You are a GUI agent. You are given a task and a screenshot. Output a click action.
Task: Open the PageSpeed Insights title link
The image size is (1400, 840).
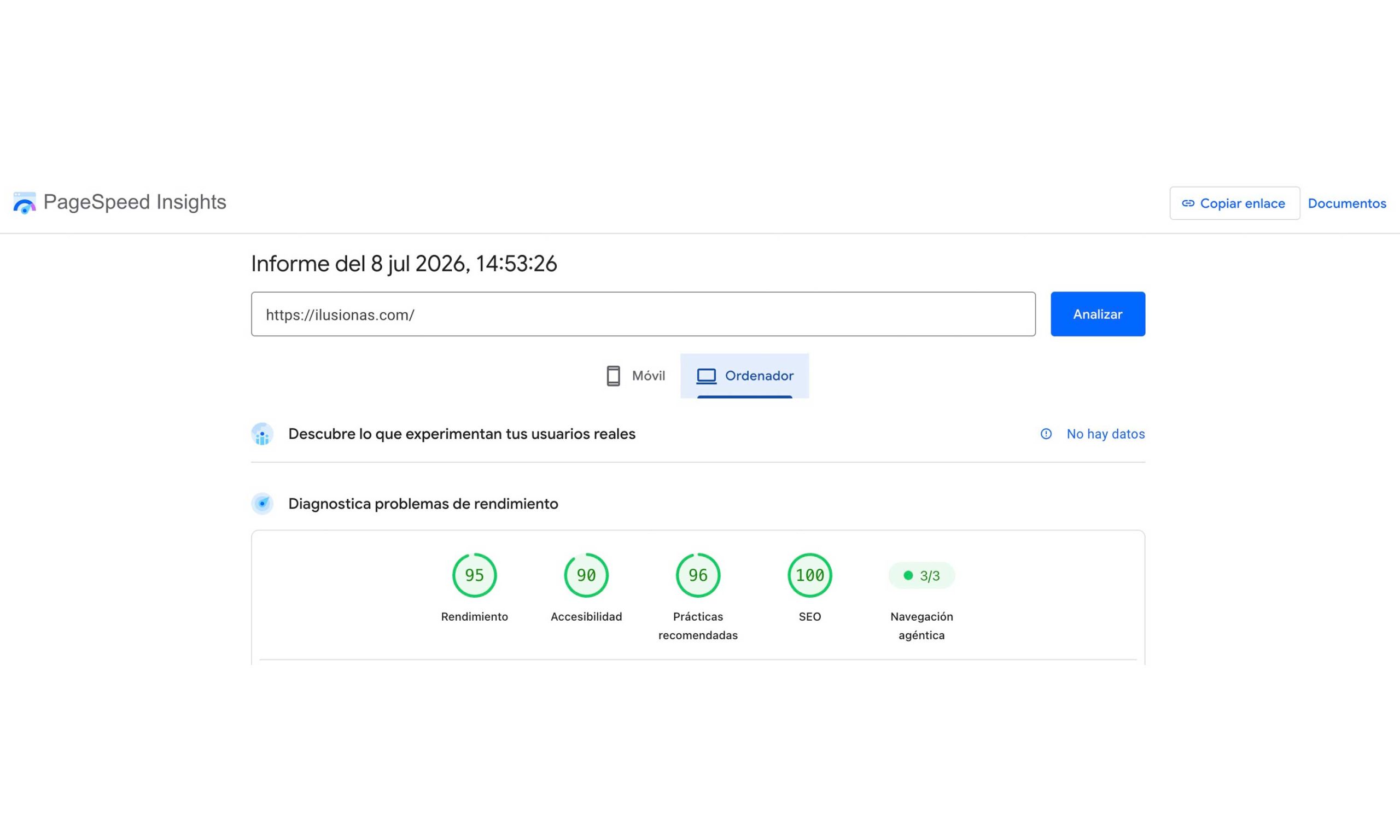[135, 202]
